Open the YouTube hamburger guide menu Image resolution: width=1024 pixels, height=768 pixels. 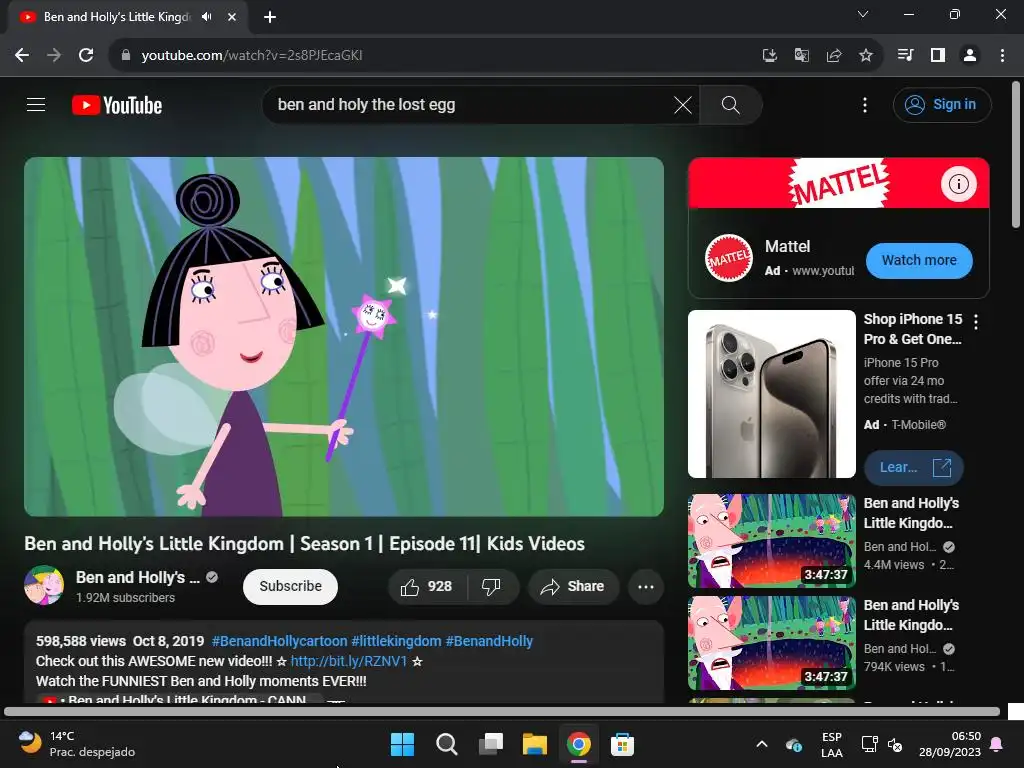pyautogui.click(x=36, y=104)
